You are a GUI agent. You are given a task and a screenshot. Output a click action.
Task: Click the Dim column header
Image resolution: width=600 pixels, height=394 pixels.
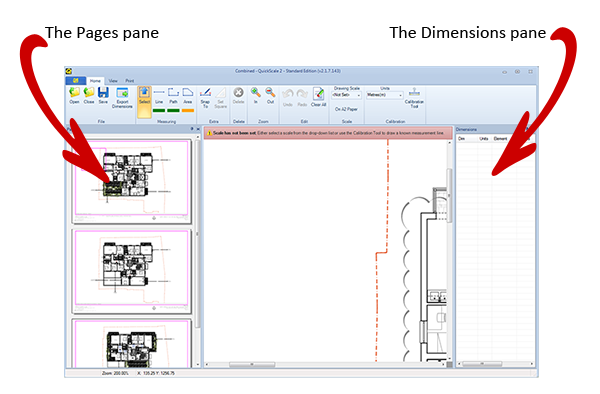(462, 138)
